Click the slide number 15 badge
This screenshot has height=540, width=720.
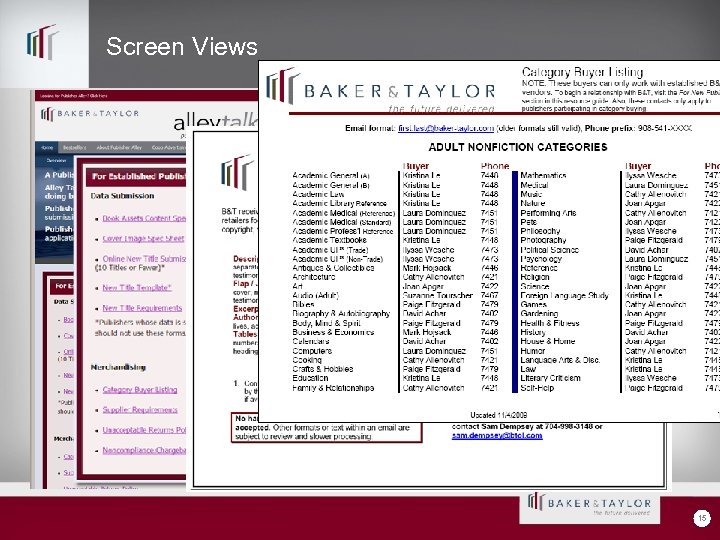pyautogui.click(x=702, y=518)
